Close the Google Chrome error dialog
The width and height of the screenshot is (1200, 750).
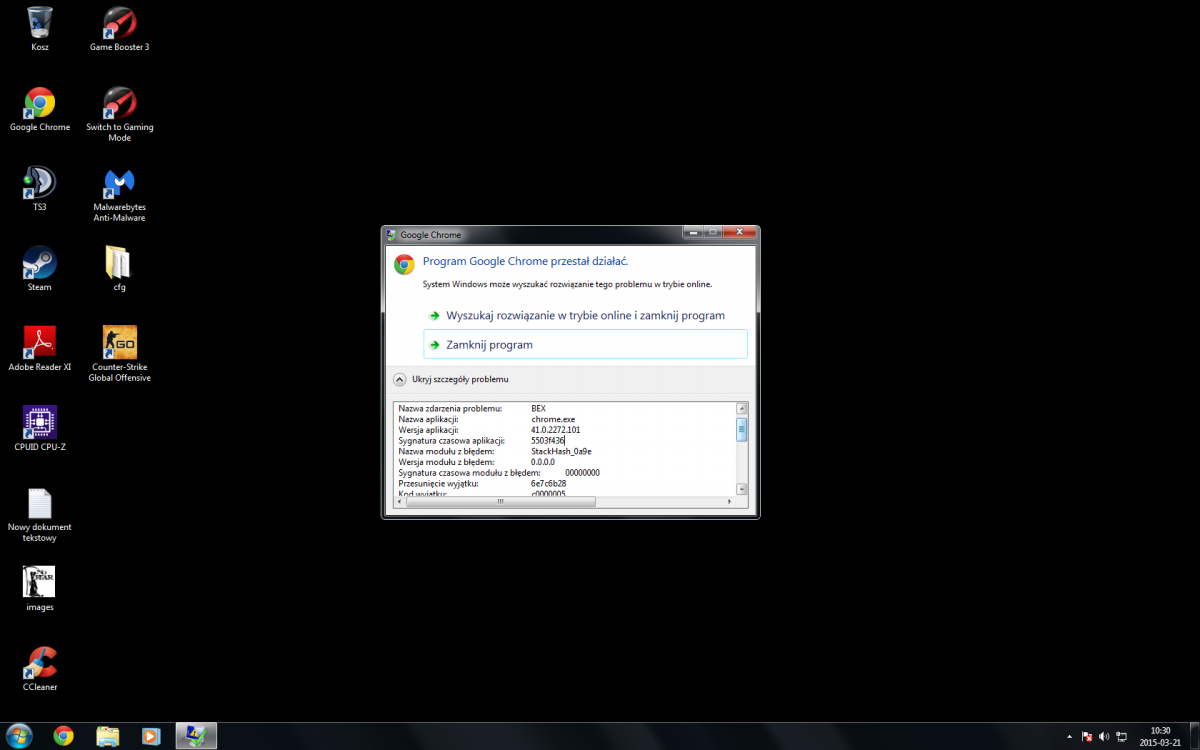click(739, 232)
